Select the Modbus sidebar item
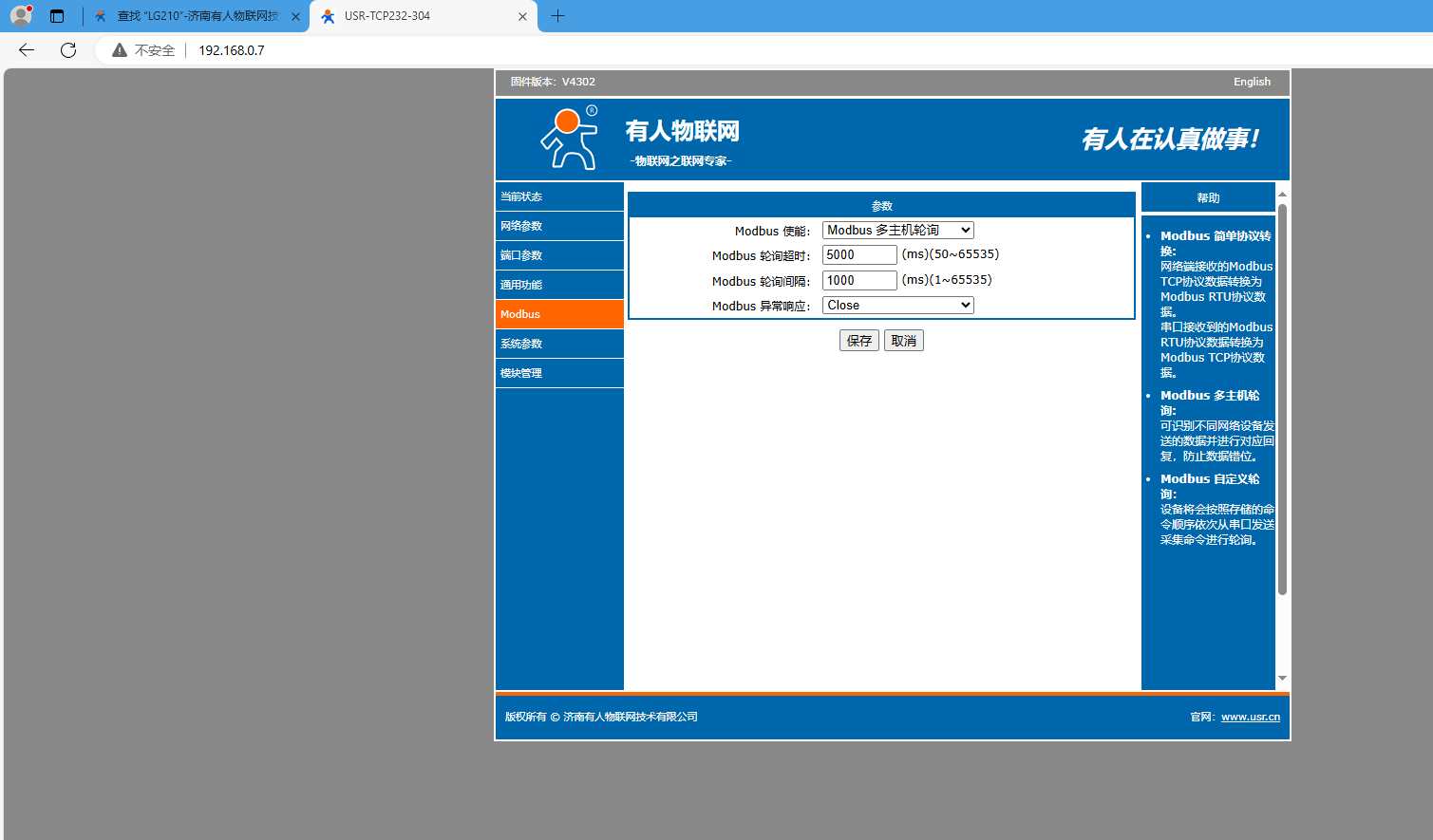 [559, 314]
